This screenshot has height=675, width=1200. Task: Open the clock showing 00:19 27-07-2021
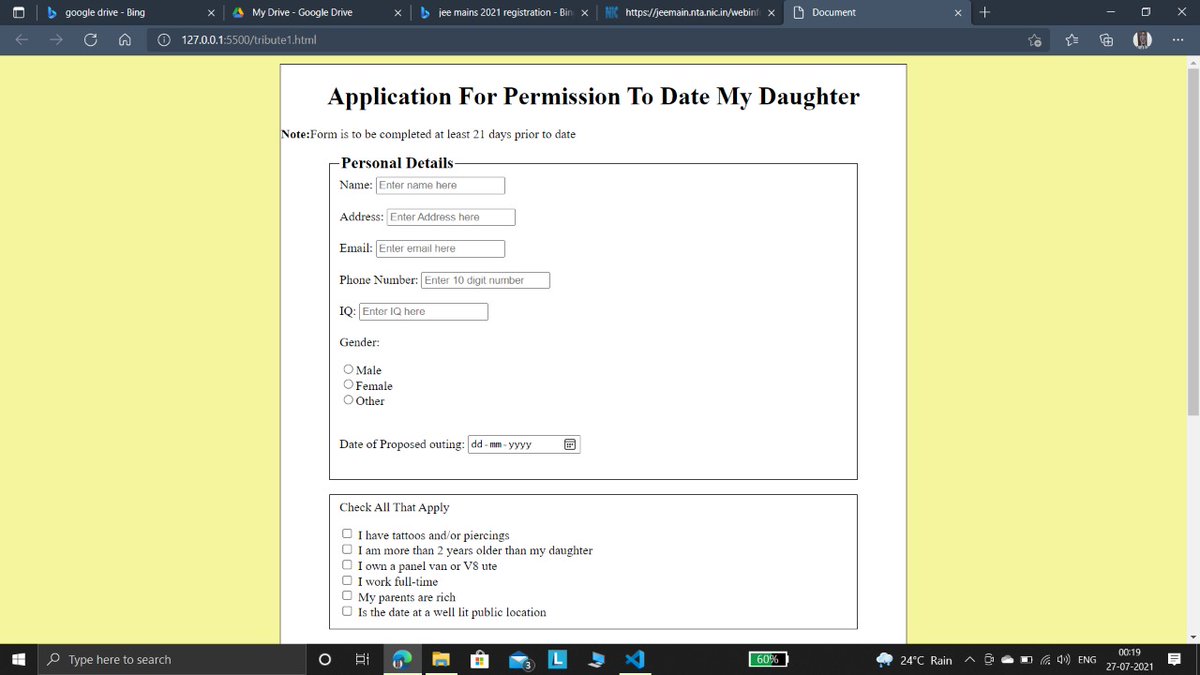click(x=1130, y=659)
